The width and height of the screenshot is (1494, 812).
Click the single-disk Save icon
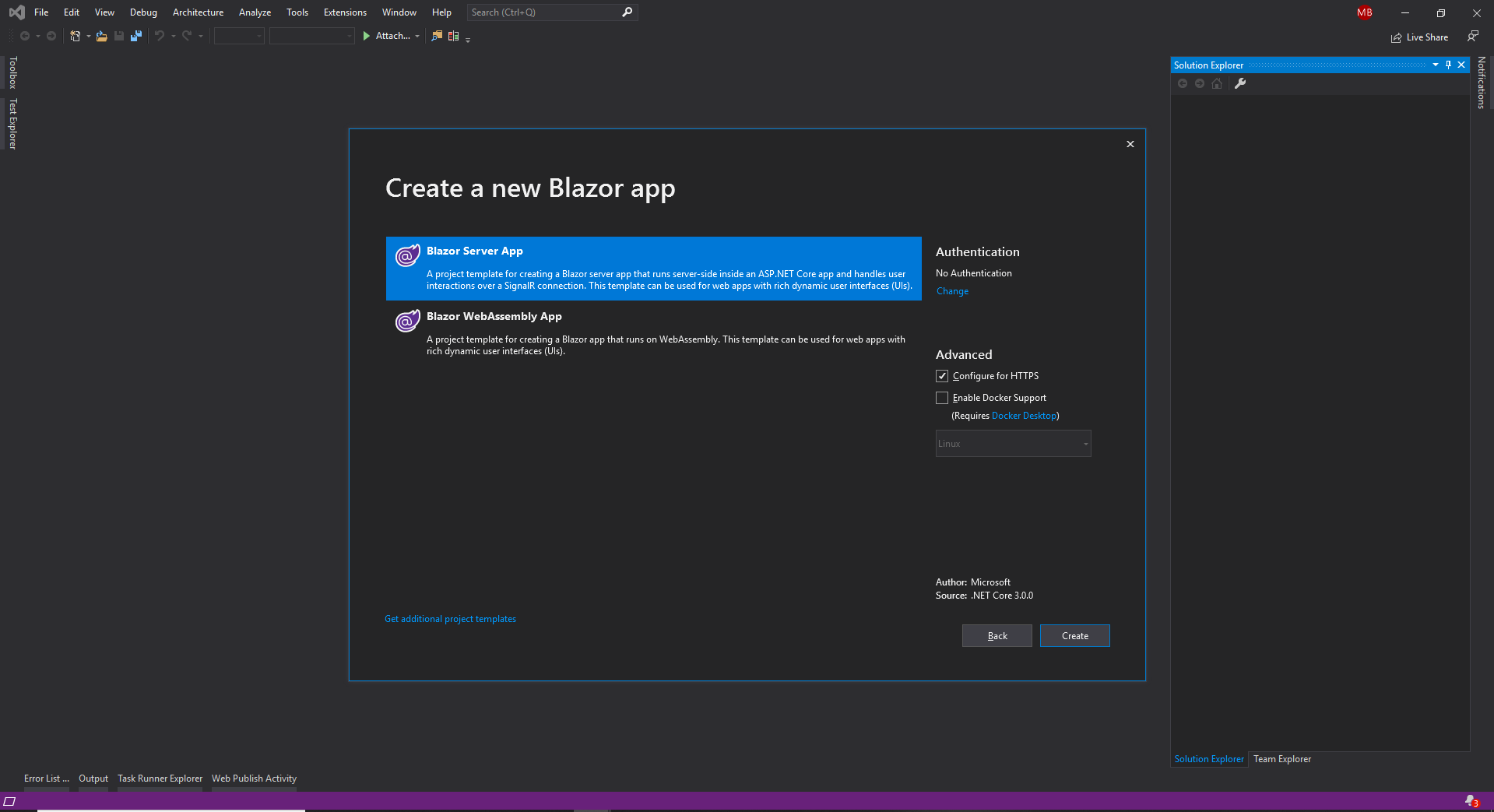119,36
